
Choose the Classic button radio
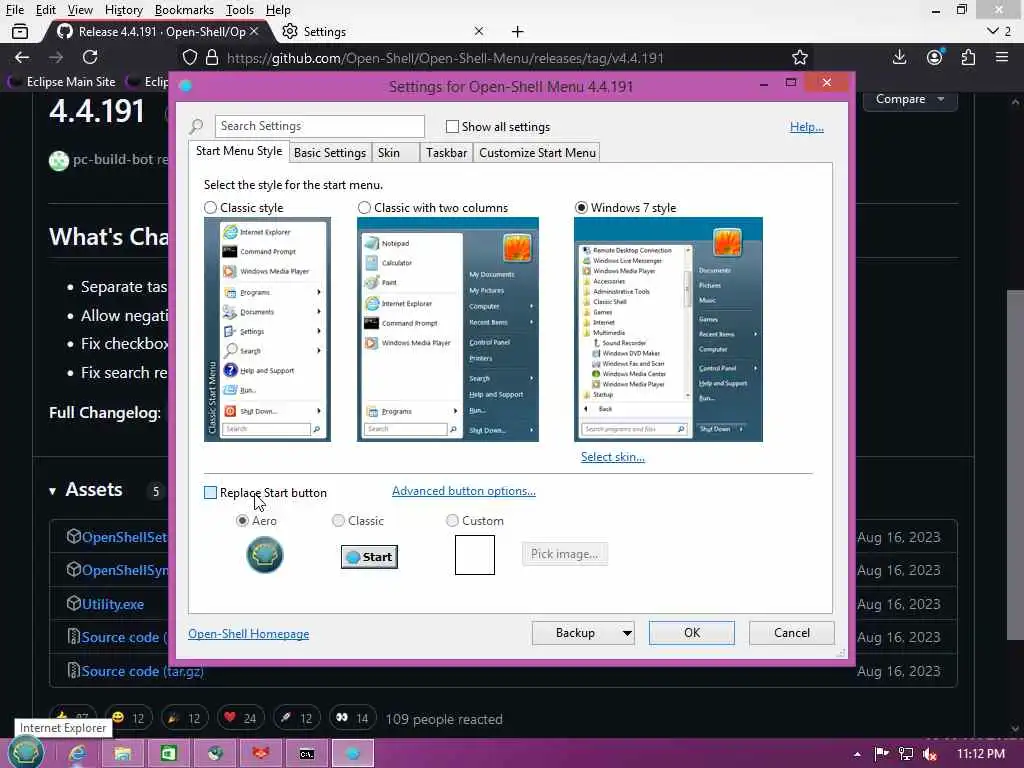338,520
